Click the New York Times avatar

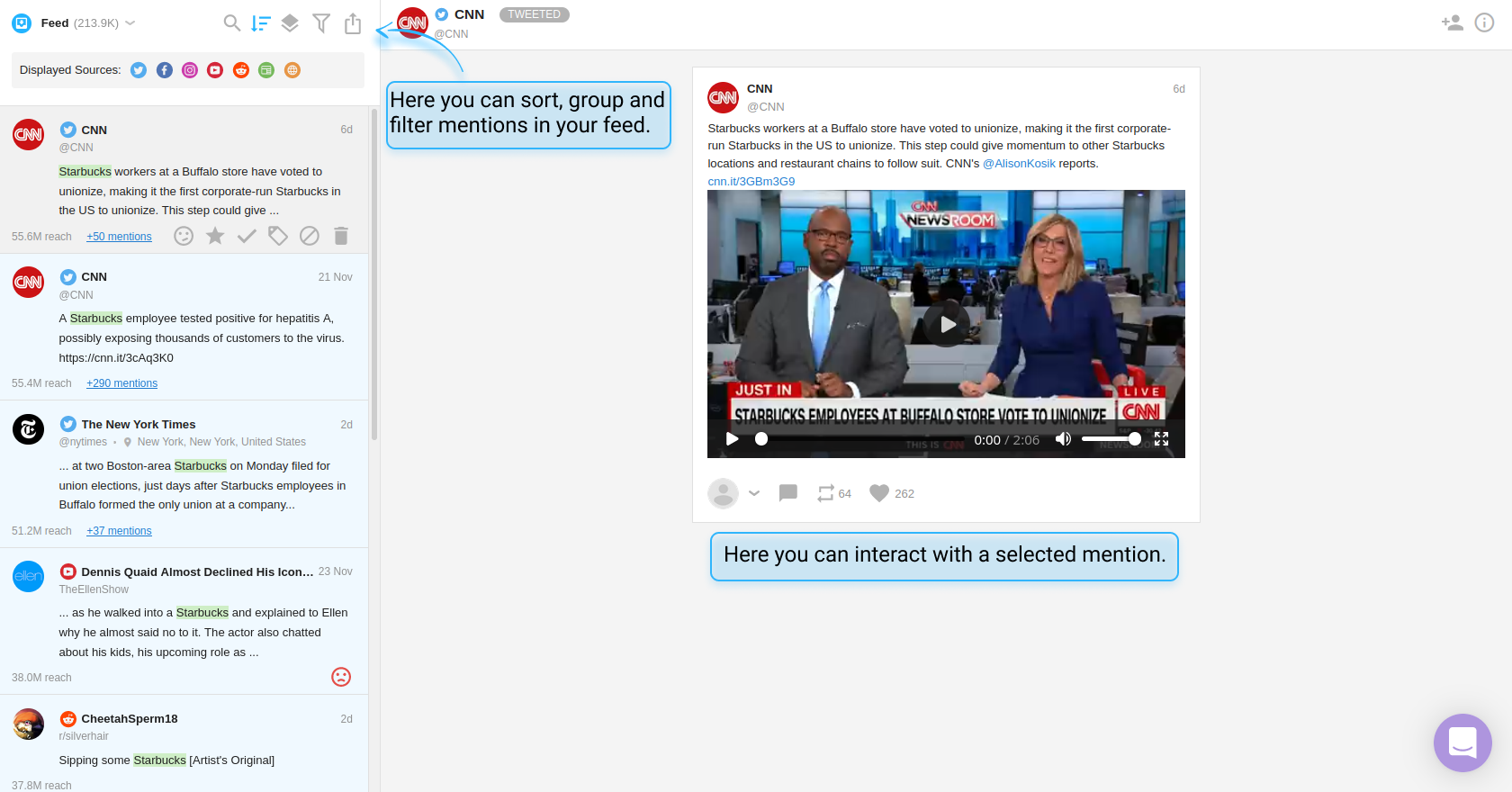29,429
